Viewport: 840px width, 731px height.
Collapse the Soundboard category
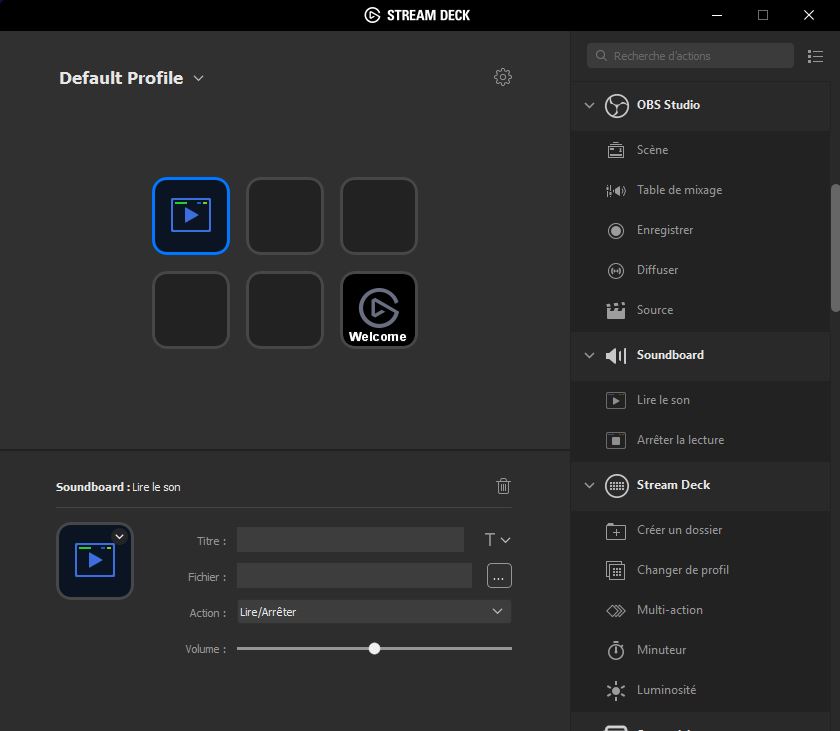(x=589, y=355)
